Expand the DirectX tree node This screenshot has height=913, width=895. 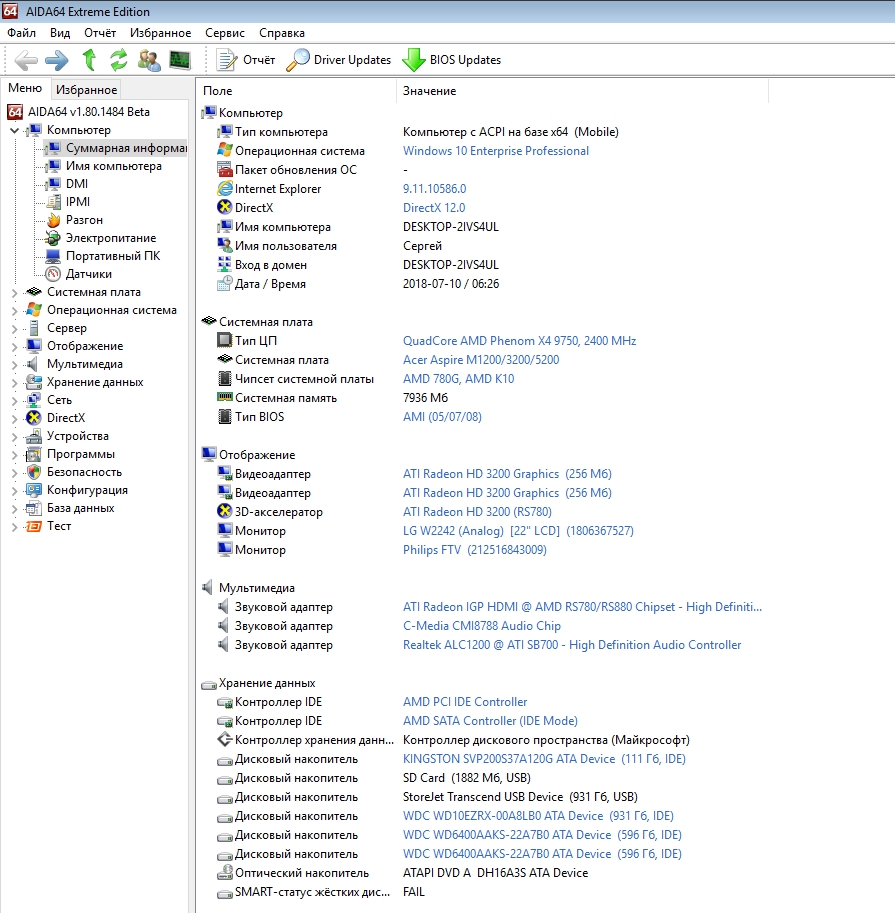15,418
